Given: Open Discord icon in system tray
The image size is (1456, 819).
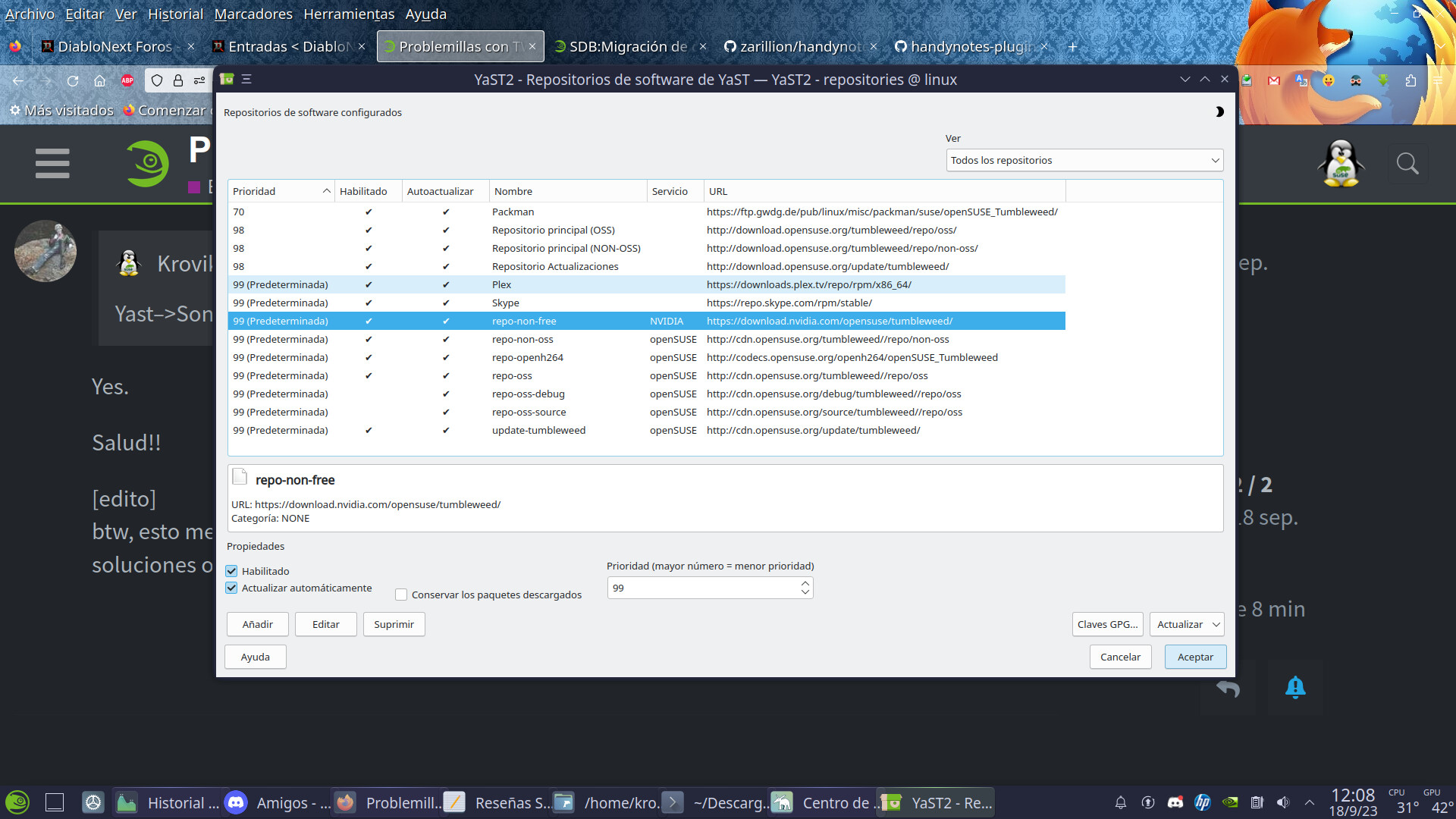Looking at the screenshot, I should click(1175, 802).
